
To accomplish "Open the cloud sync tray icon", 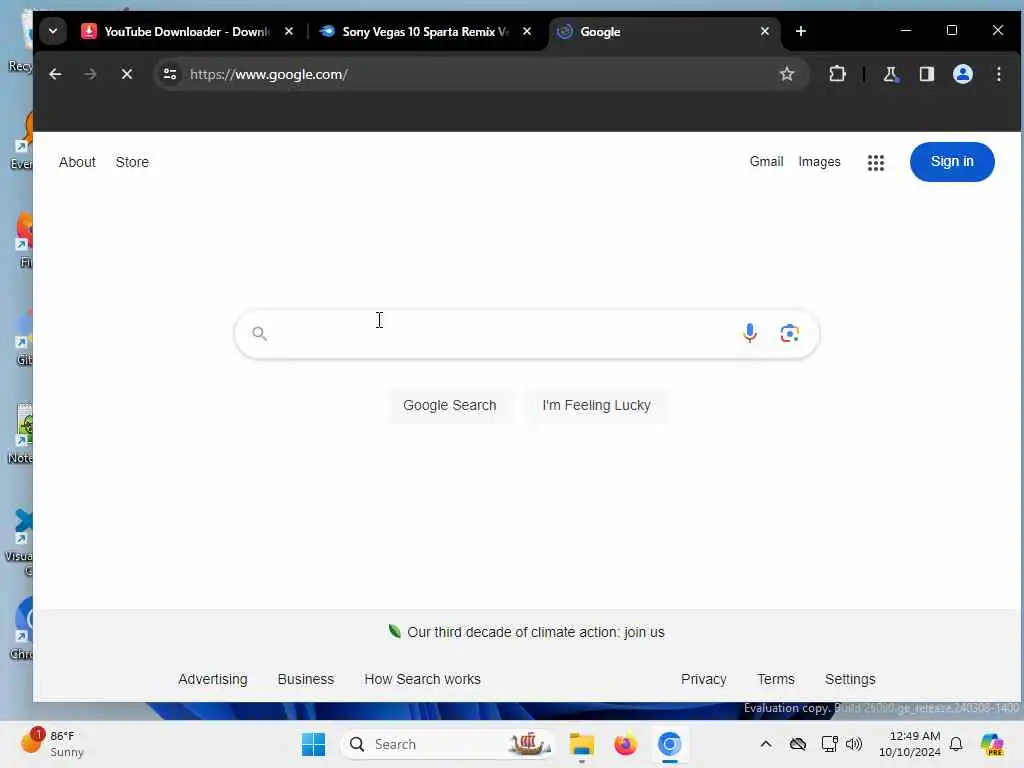I will click(x=797, y=744).
